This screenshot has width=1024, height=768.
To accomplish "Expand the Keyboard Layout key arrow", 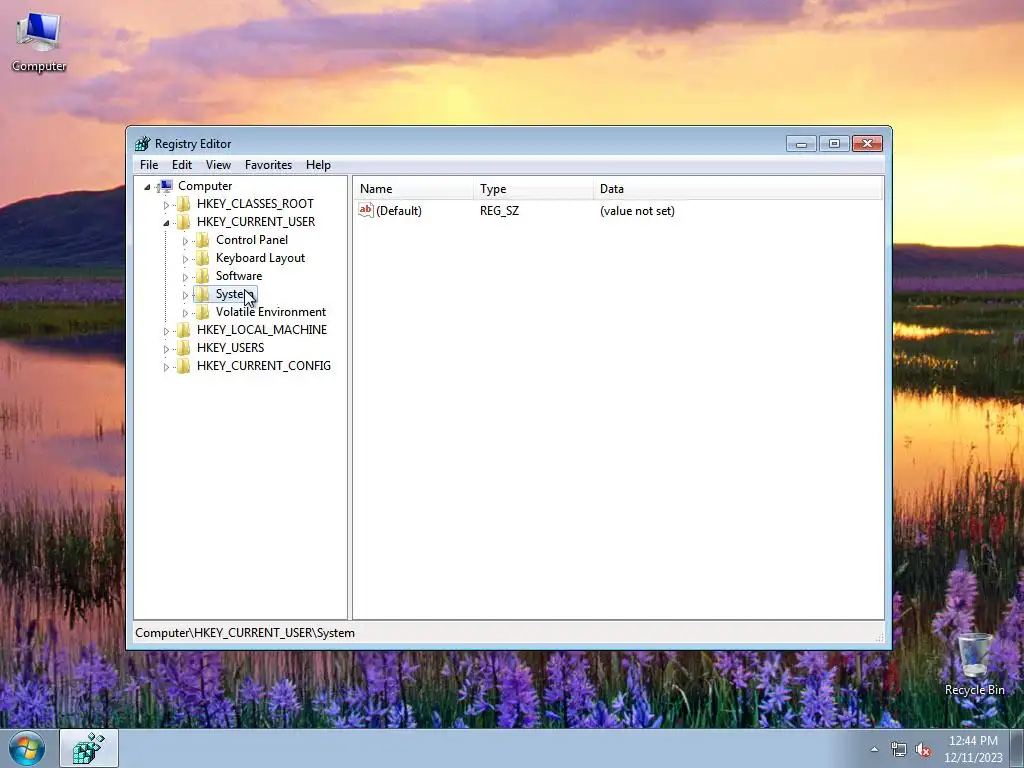I will [185, 259].
